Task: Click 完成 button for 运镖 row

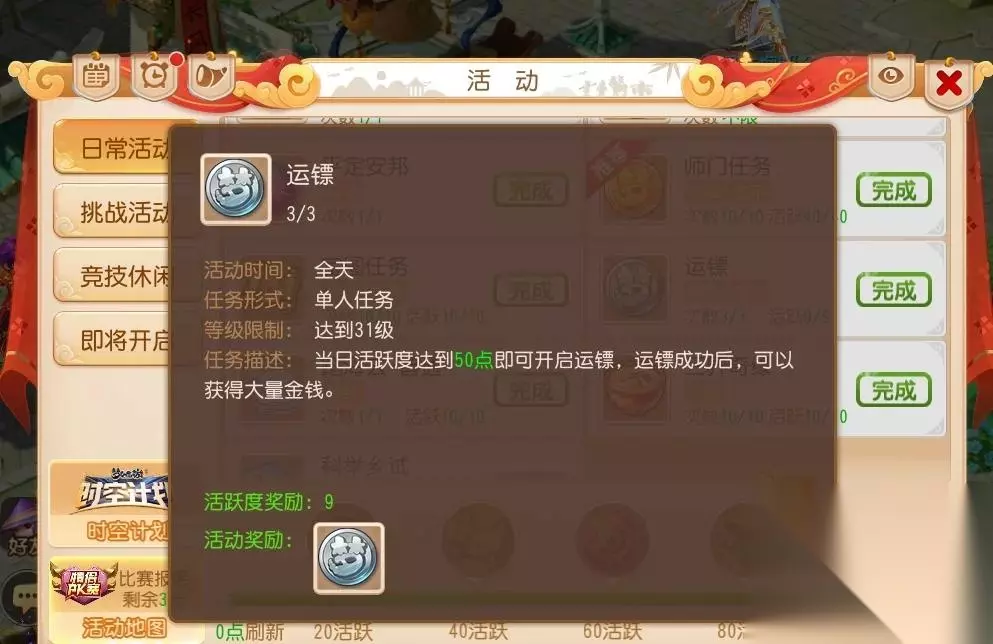Action: (x=894, y=290)
